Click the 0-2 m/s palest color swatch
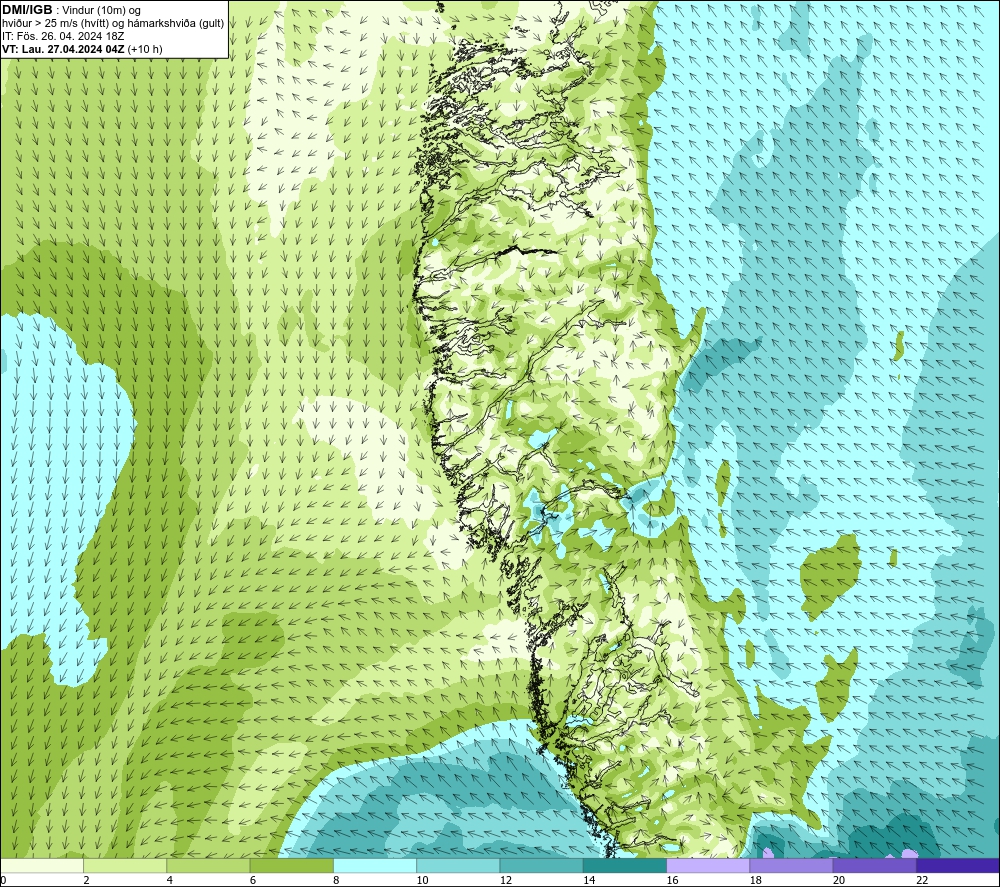Viewport: 1000px width, 887px height. tap(42, 866)
